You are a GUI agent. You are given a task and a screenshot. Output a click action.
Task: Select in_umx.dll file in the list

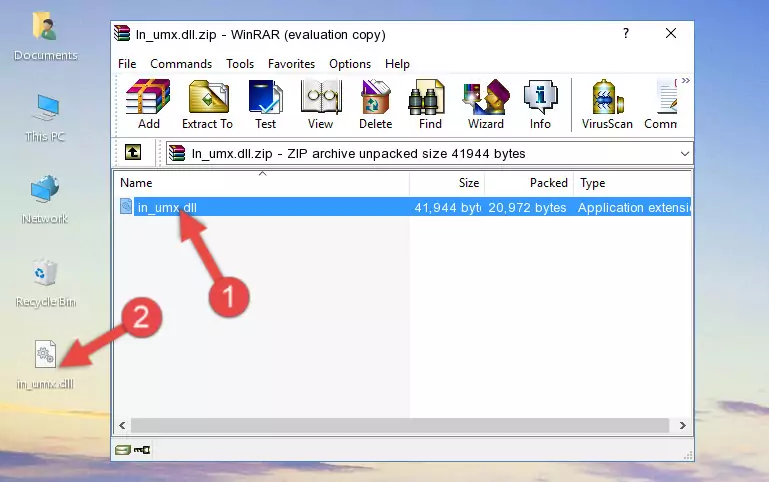pos(167,207)
